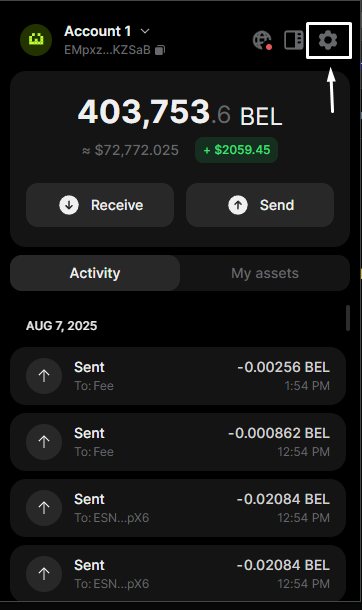The height and width of the screenshot is (610, 362).
Task: Open the Account 1 name selector
Action: (98, 31)
